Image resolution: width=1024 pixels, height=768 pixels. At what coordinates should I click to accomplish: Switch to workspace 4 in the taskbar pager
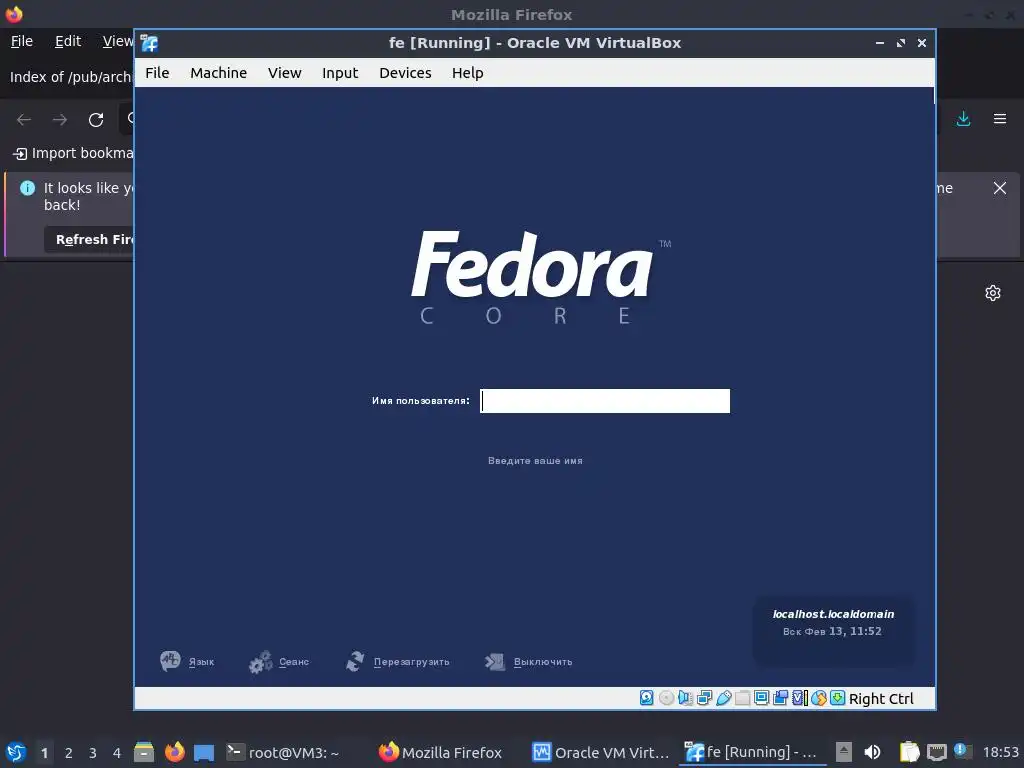click(x=117, y=753)
